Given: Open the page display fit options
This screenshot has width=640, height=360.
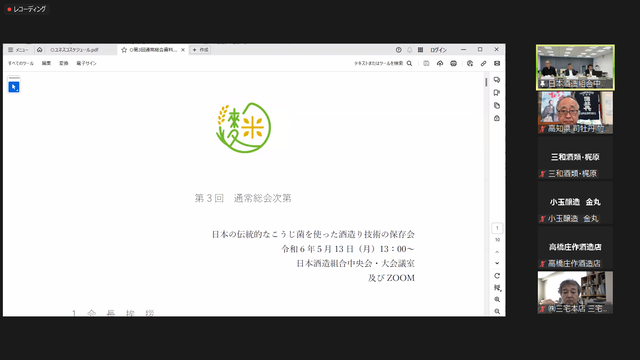Looking at the screenshot, I should coord(497,288).
